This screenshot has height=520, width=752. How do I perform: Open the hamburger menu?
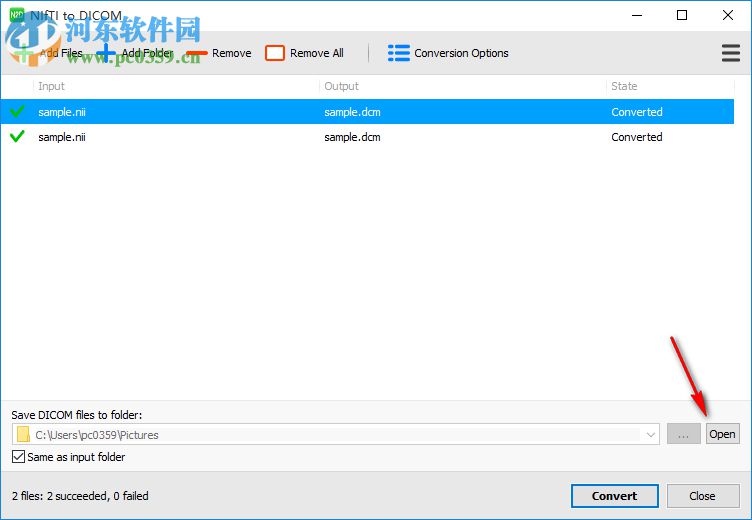coord(730,53)
